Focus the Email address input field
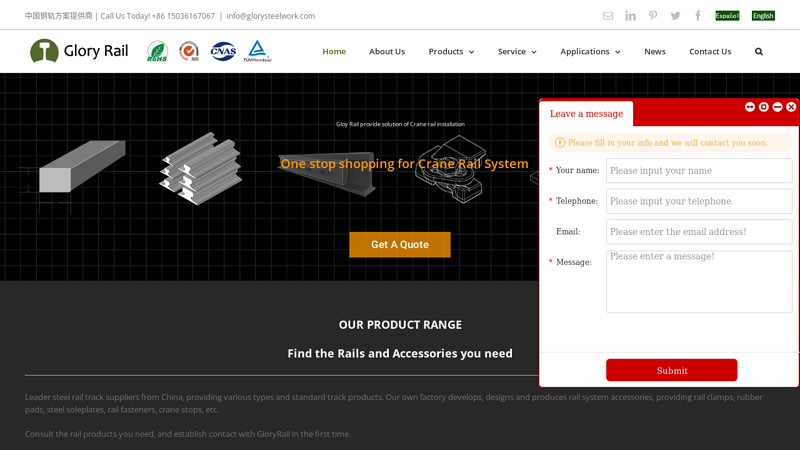Screen dimensions: 800x450 coord(699,232)
